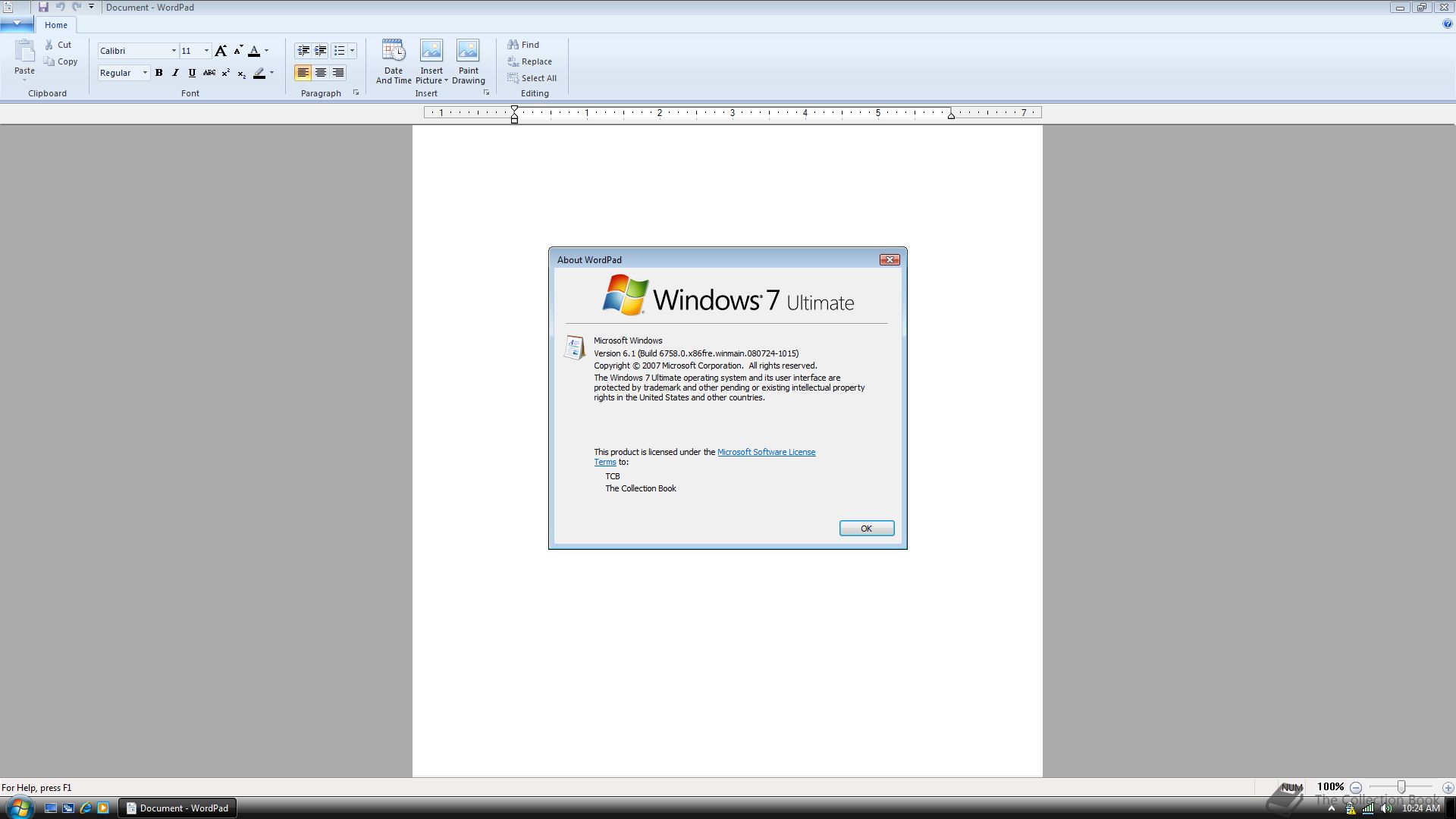
Task: Shrink font size with small A icon
Action: point(238,51)
